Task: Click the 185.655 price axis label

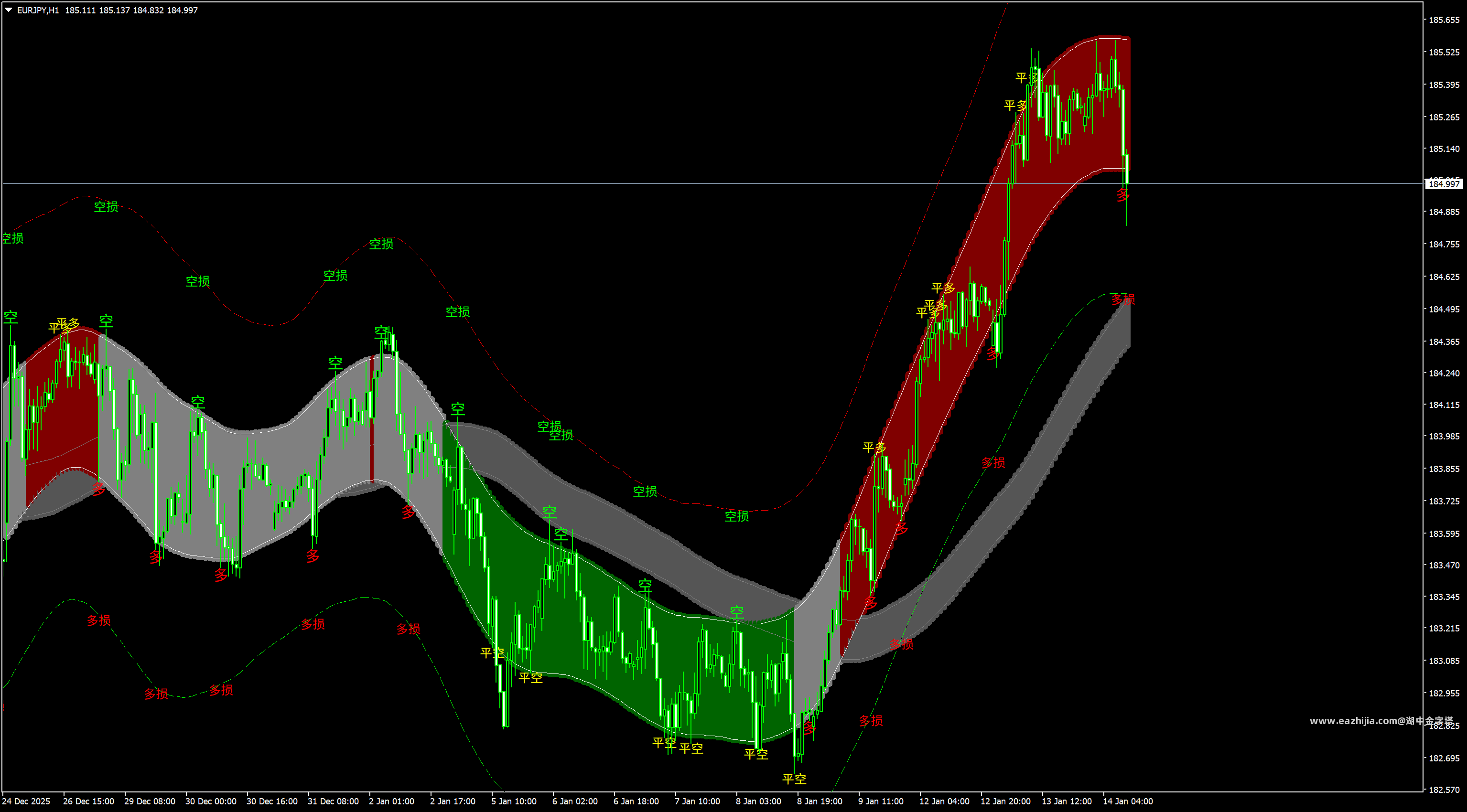Action: (1444, 20)
